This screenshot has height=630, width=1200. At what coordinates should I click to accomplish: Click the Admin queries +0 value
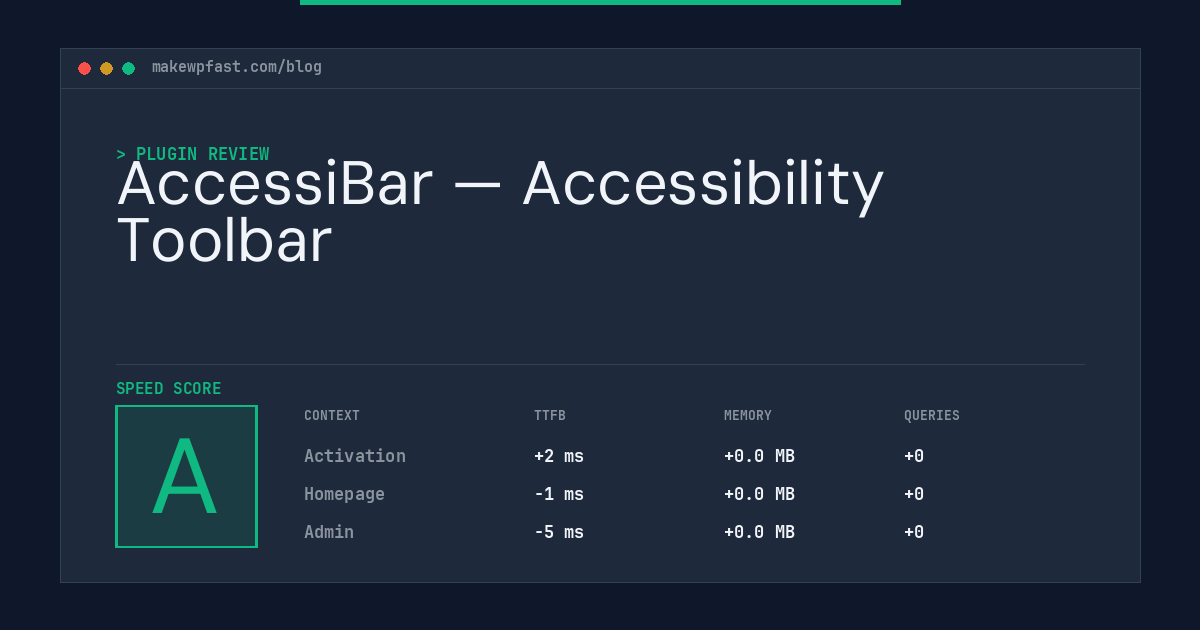914,532
